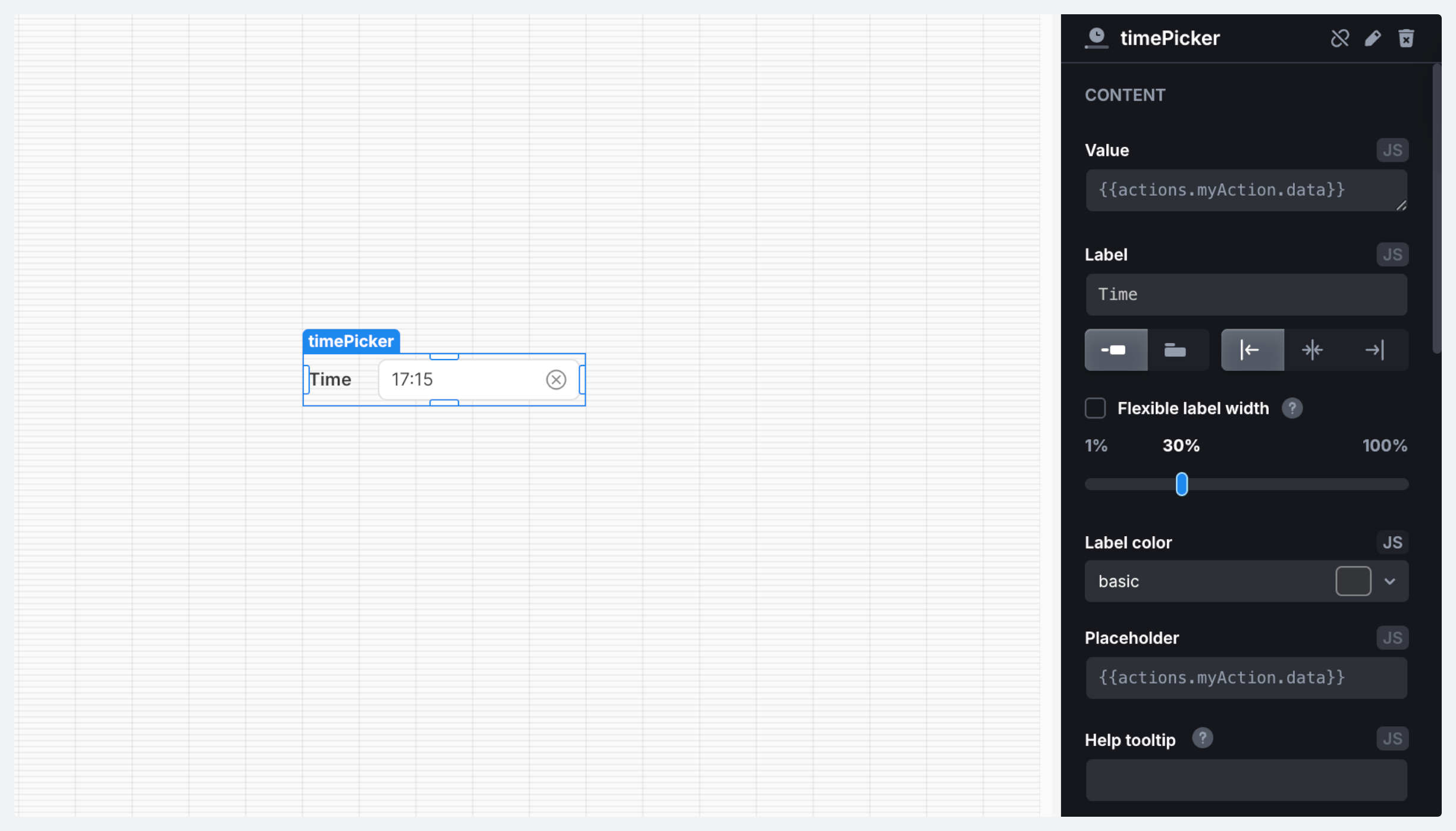This screenshot has width=1456, height=831.
Task: Align the label to the center
Action: click(1312, 350)
